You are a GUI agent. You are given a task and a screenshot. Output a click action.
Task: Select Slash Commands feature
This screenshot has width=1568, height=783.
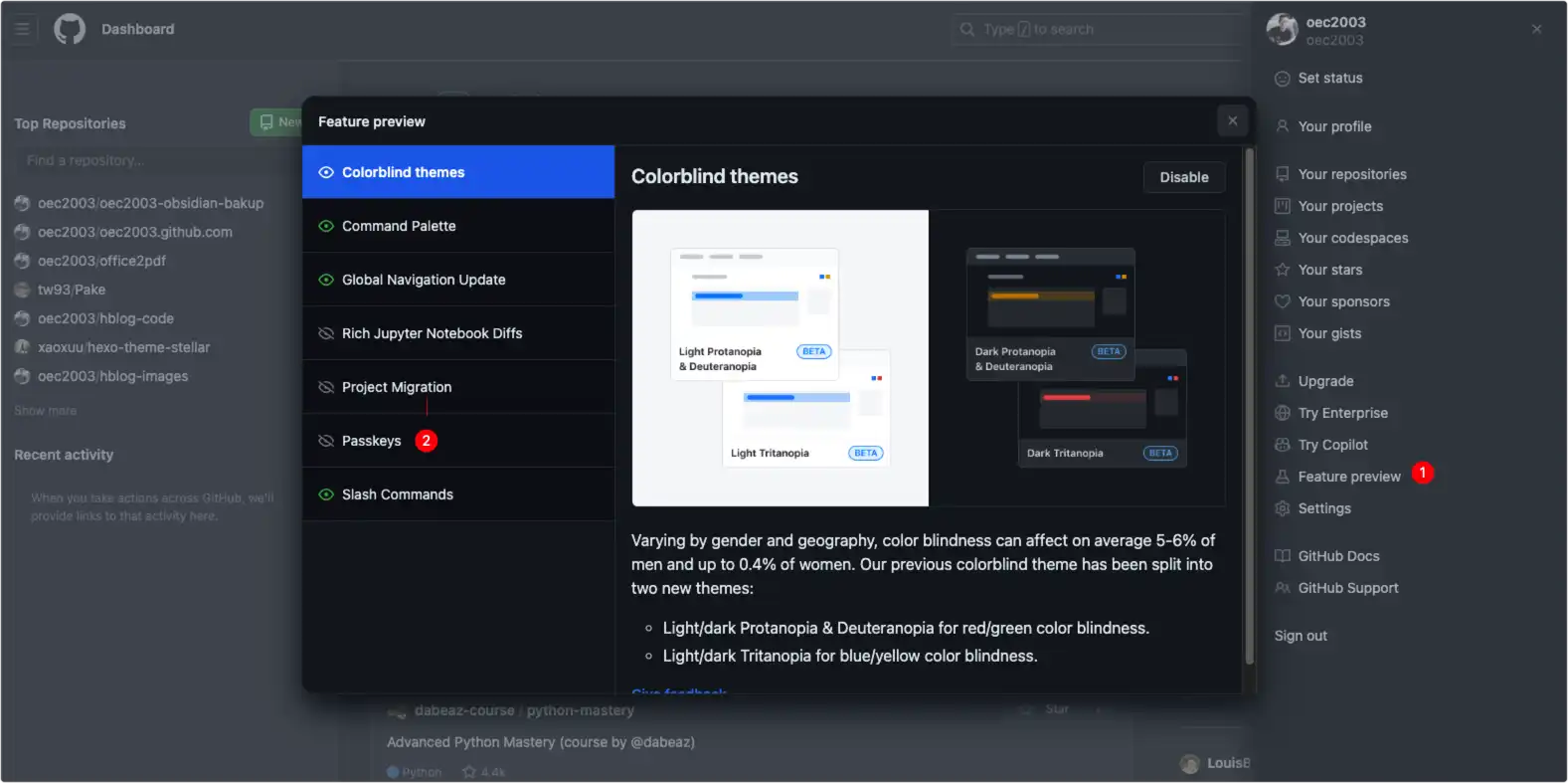tap(458, 494)
